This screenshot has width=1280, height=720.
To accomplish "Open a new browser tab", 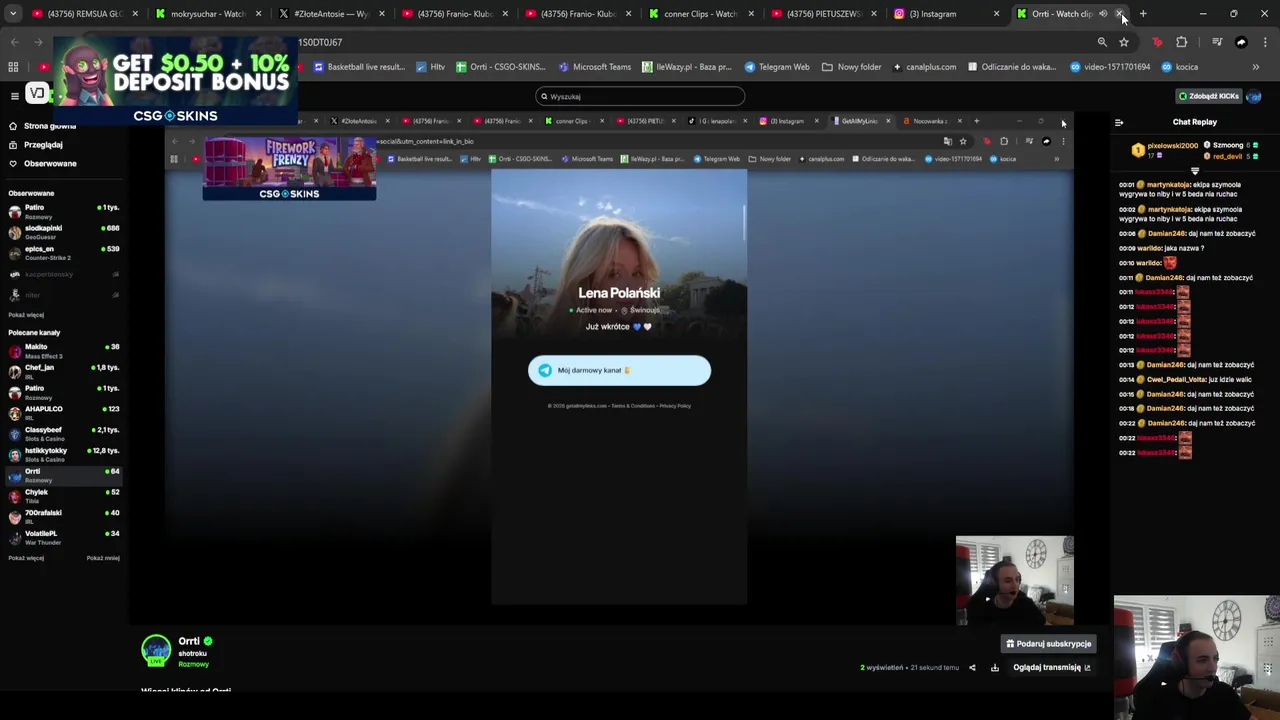I will (1143, 14).
